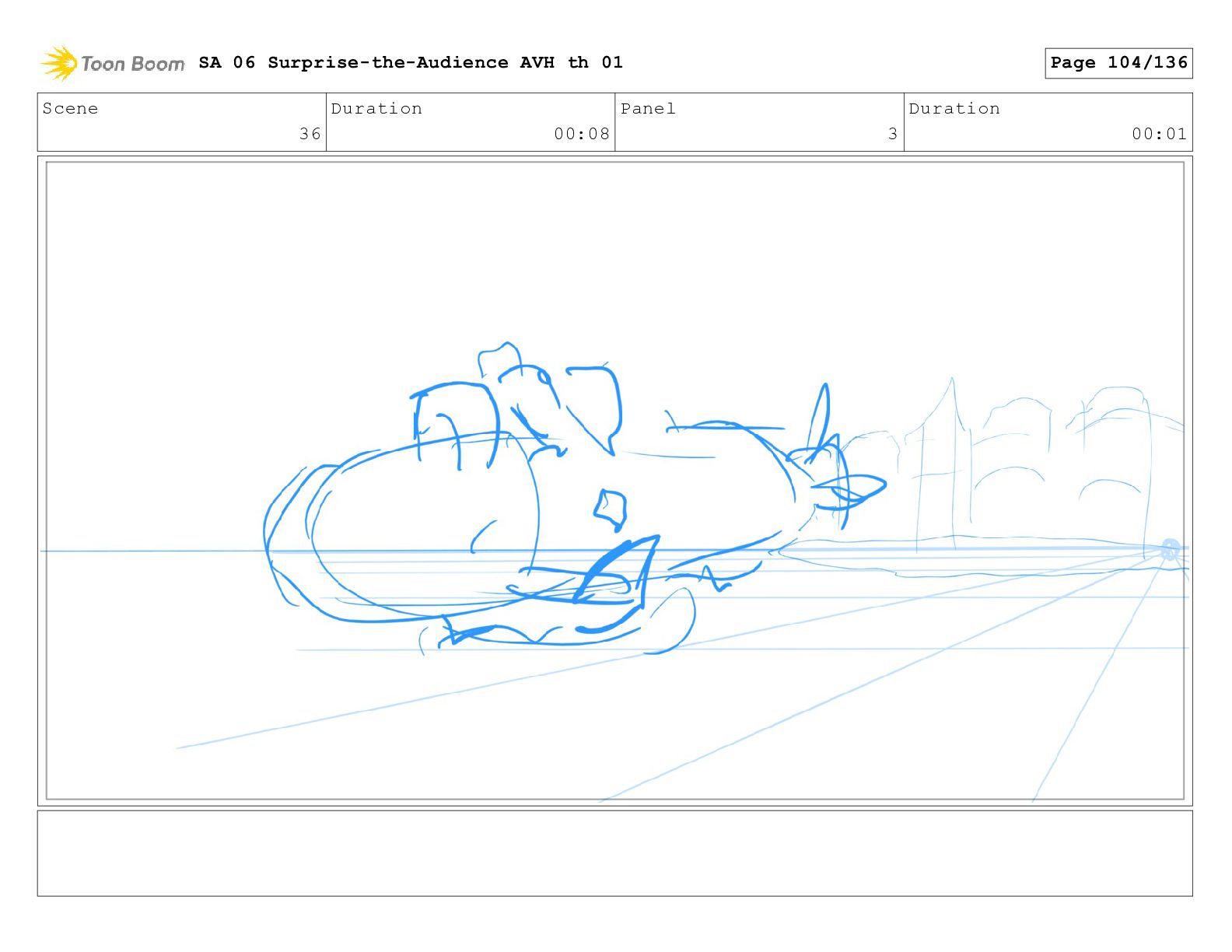
Task: Click the 'Page 104/136' box
Action: [1118, 63]
